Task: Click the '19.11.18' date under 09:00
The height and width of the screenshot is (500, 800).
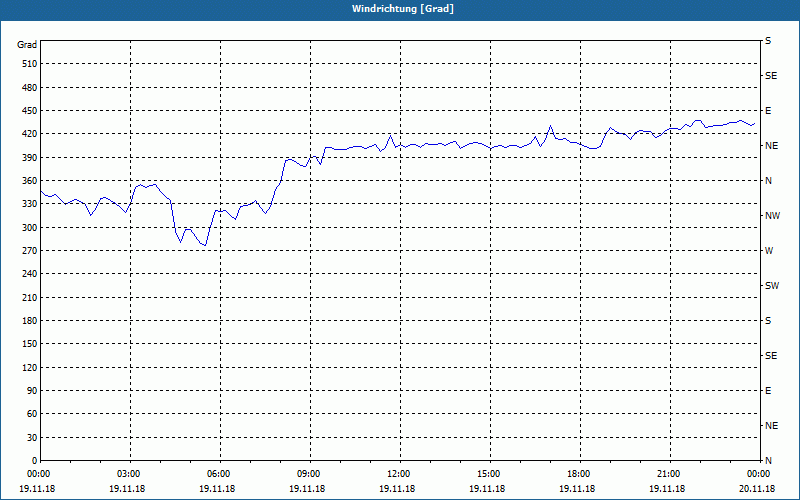Action: pos(307,488)
